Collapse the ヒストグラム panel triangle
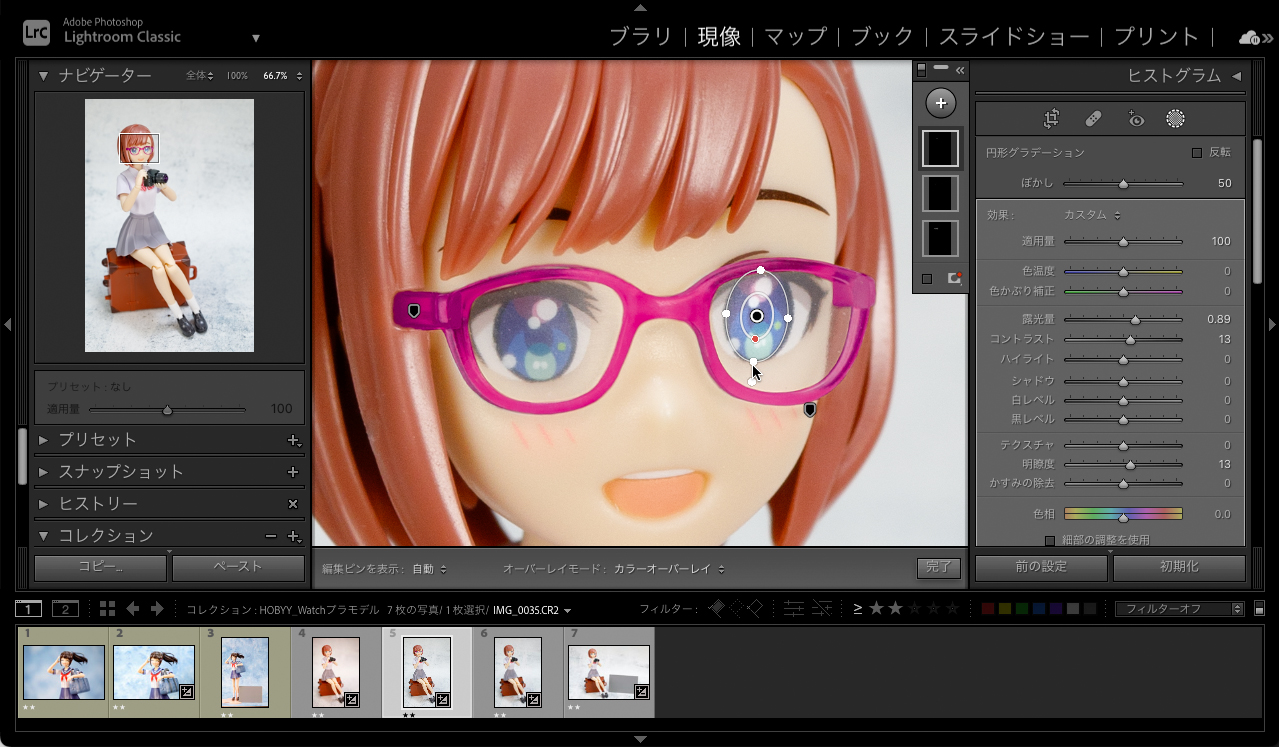The height and width of the screenshot is (747, 1279). (x=1236, y=76)
